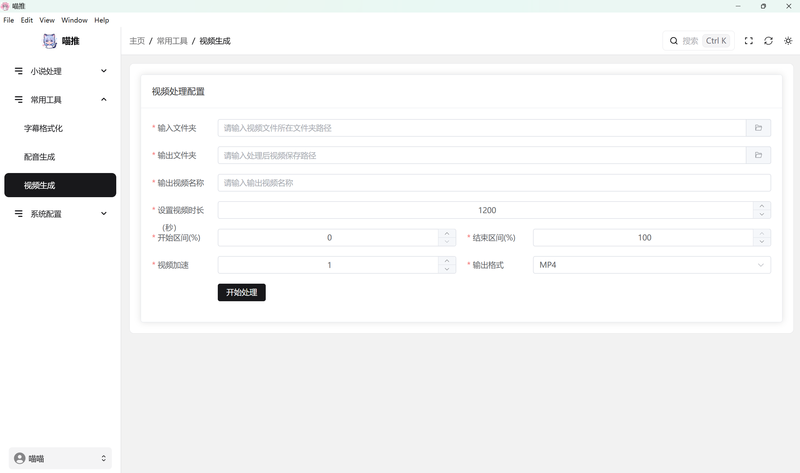Screen dimensions: 800x473
Task: Click the 开始处理 button
Action: point(242,292)
